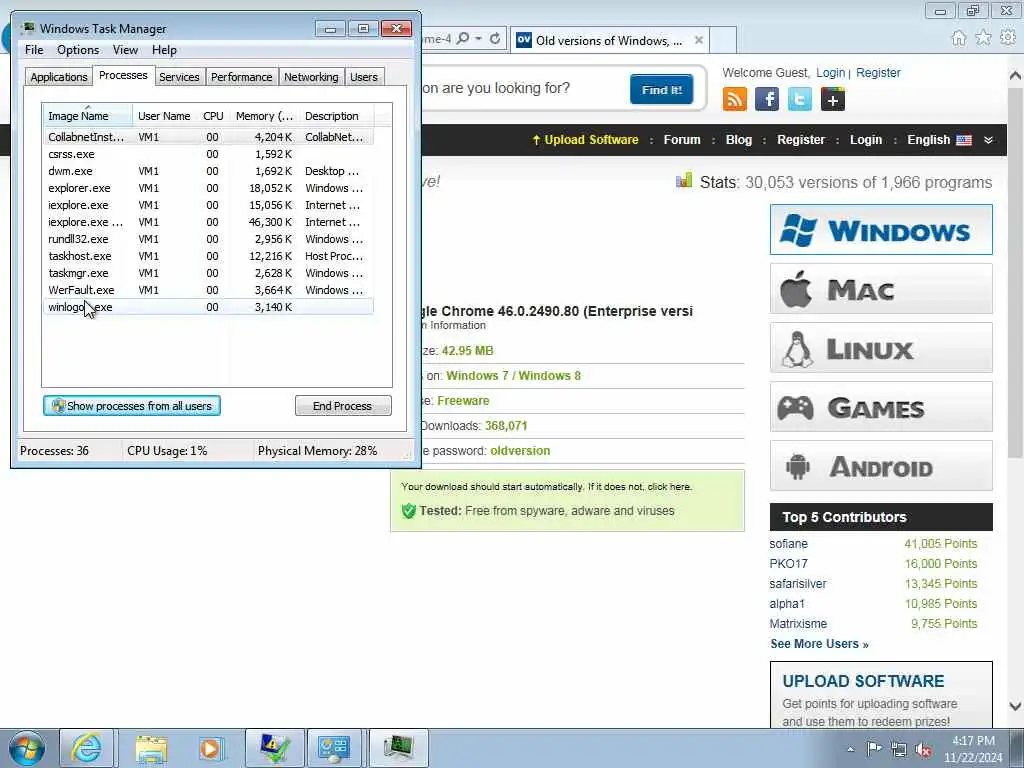Open the RSS feed icon
The width and height of the screenshot is (1024, 768).
(735, 100)
